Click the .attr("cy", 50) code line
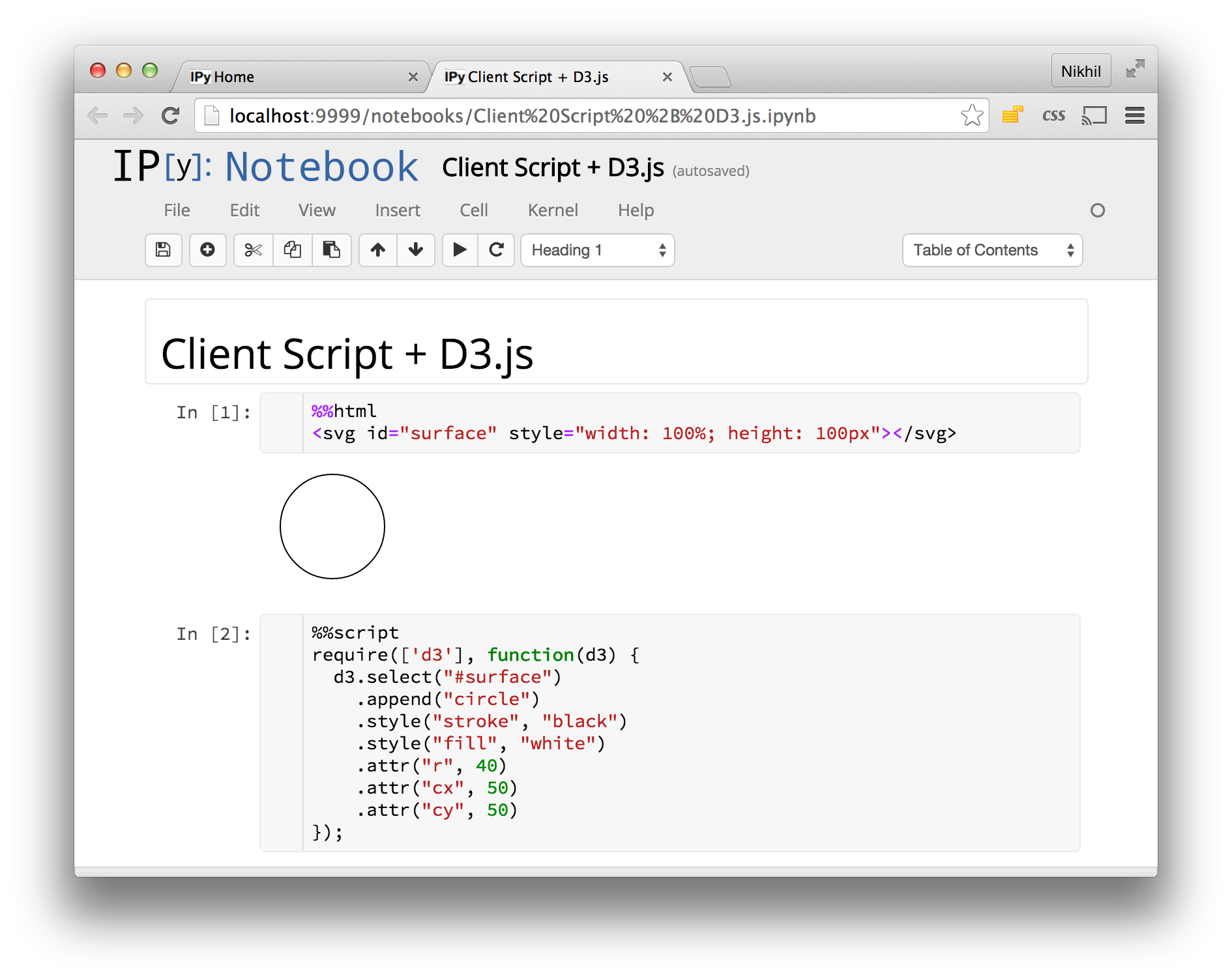Screen dimensions: 1232x980 pos(437,811)
